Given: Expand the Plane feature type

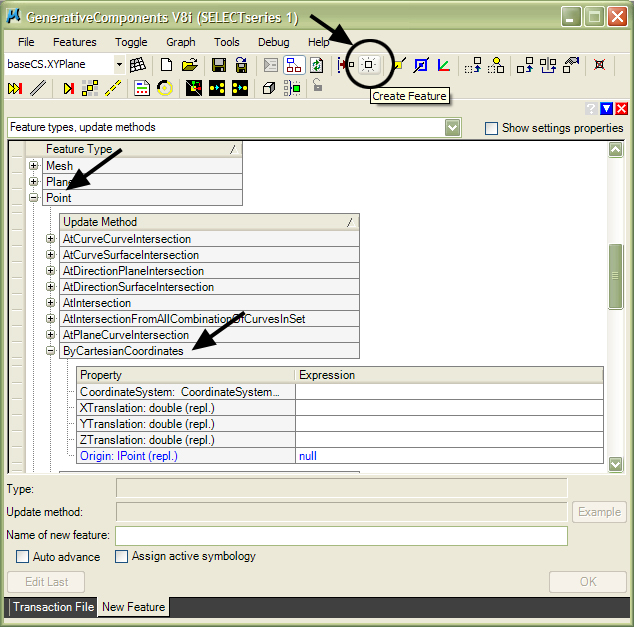Looking at the screenshot, I should pos(34,182).
